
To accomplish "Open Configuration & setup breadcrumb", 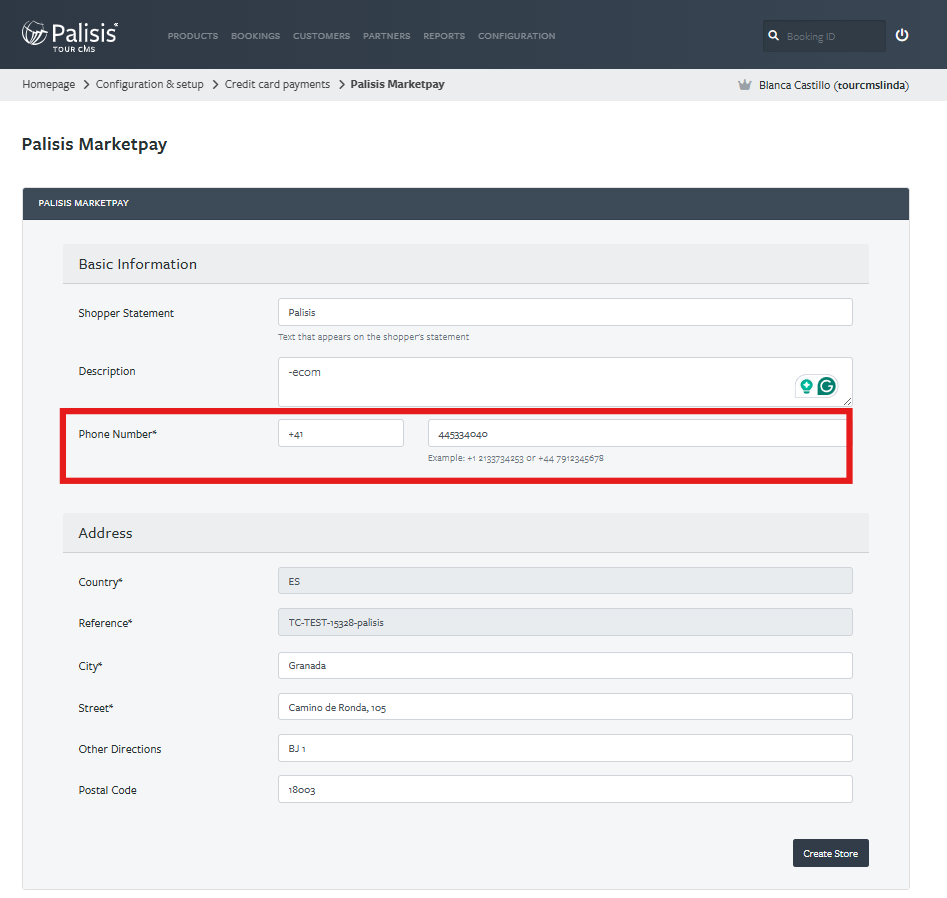I will point(149,84).
